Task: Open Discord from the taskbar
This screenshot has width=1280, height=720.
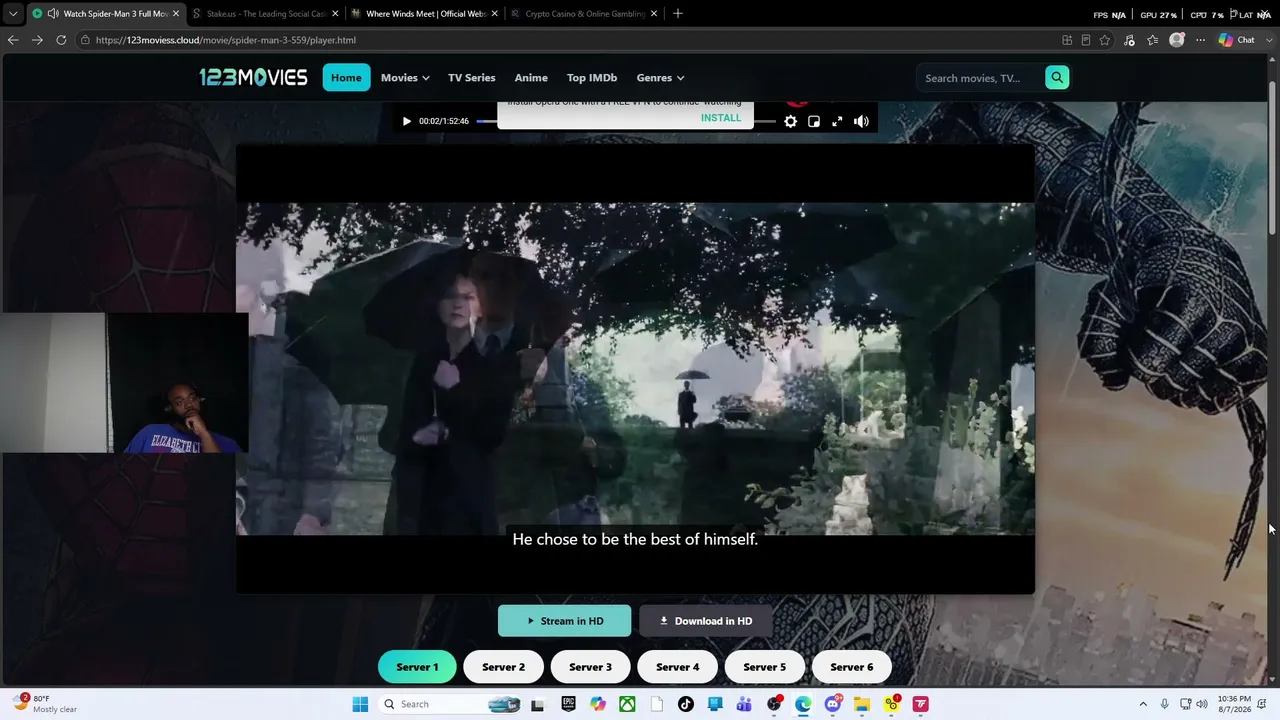Action: 833,704
